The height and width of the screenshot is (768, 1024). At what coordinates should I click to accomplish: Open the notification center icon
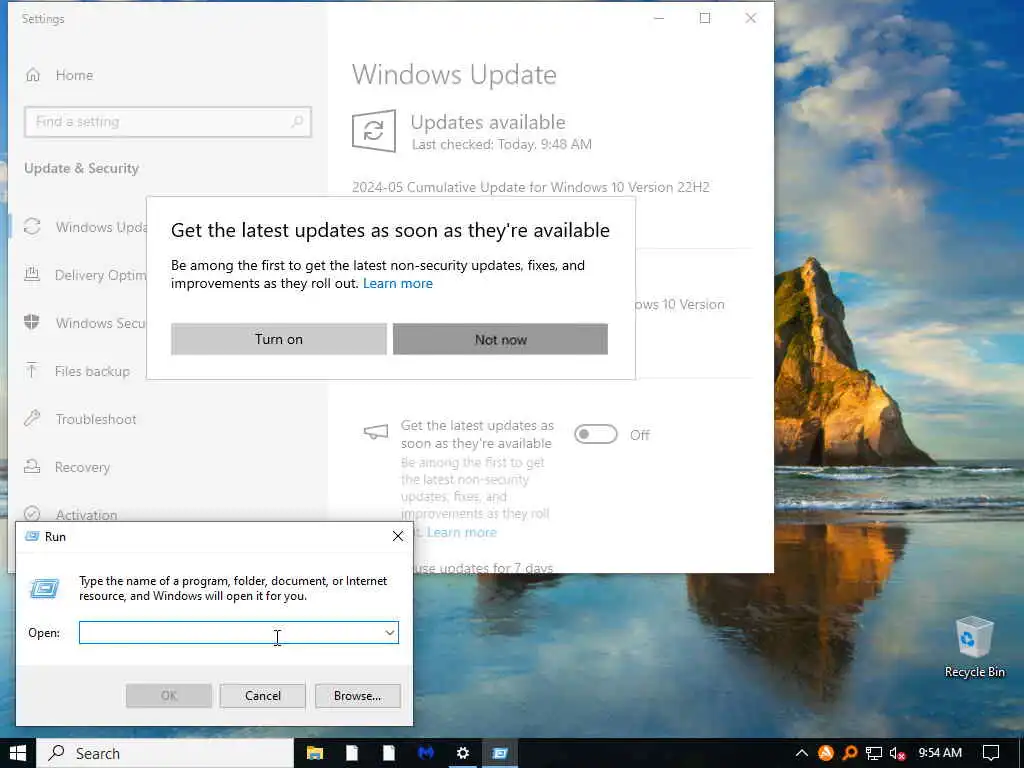(991, 753)
